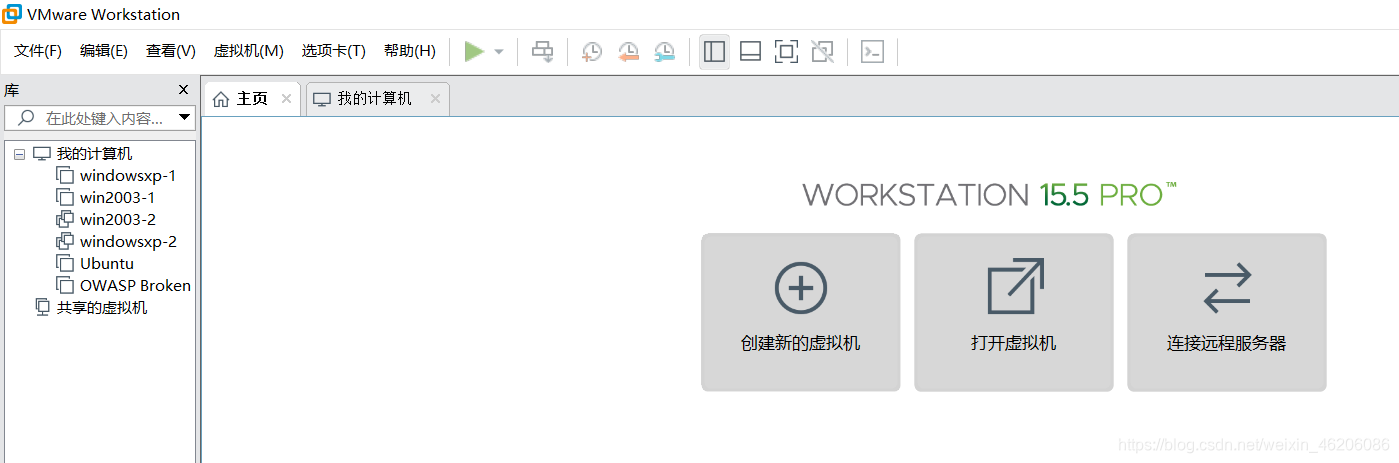Select the windowsxp-2 virtual machine
Viewport: 1399px width, 463px height.
pos(128,242)
